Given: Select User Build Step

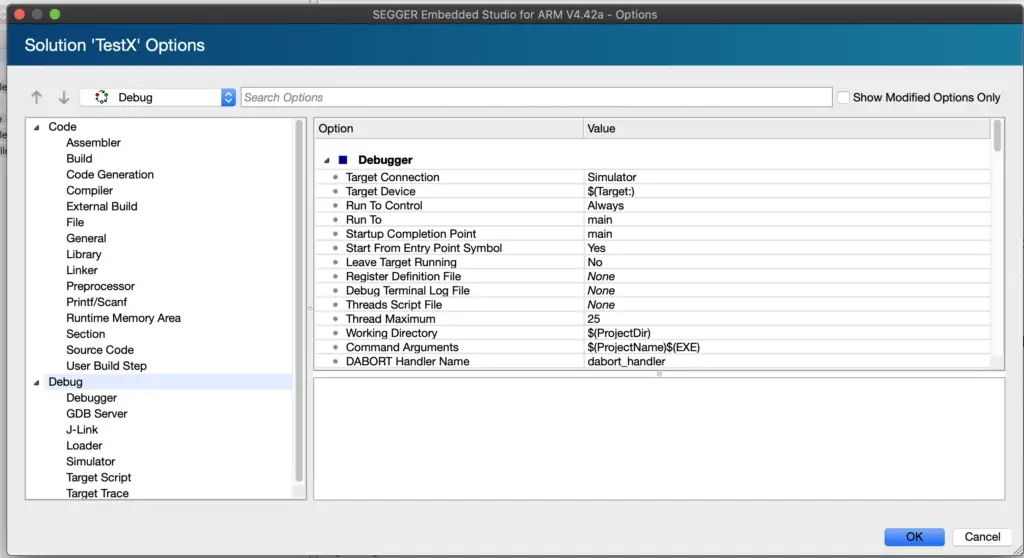Looking at the screenshot, I should (106, 366).
